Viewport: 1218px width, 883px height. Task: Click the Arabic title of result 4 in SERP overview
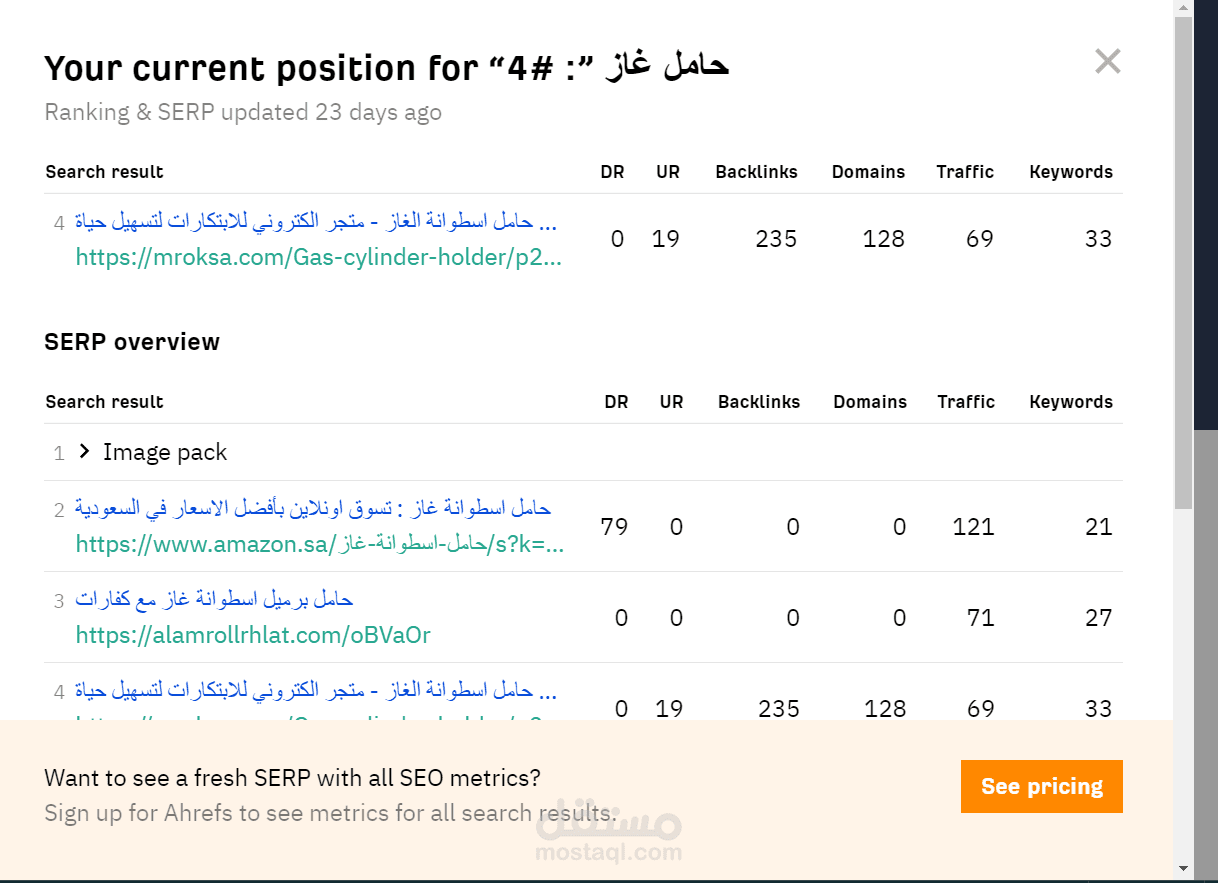click(x=316, y=690)
